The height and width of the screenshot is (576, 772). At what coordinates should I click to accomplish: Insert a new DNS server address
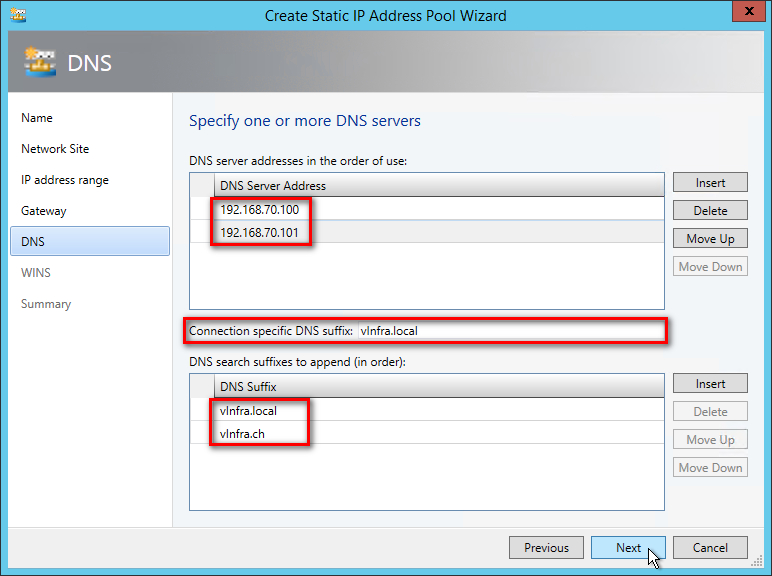click(710, 183)
